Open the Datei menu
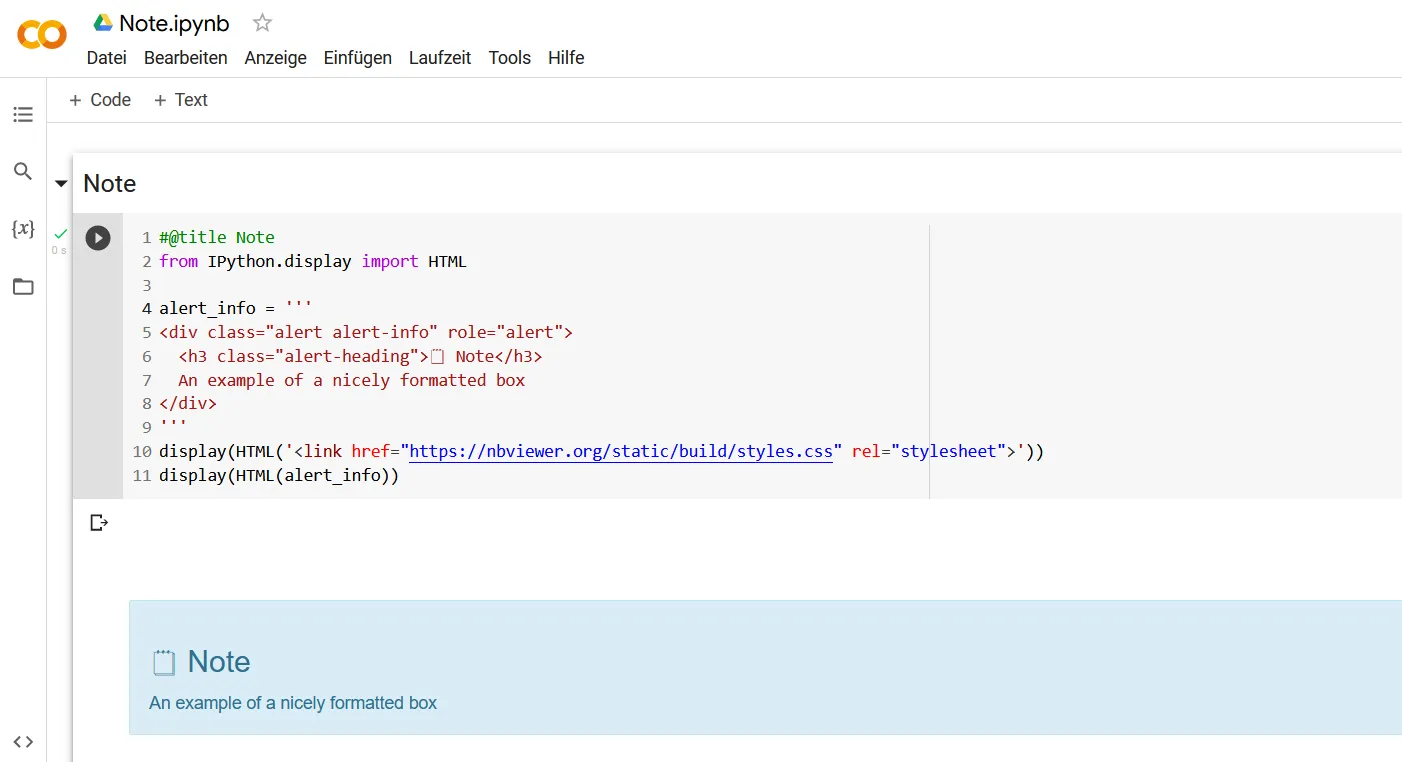The width and height of the screenshot is (1402, 762). click(107, 58)
